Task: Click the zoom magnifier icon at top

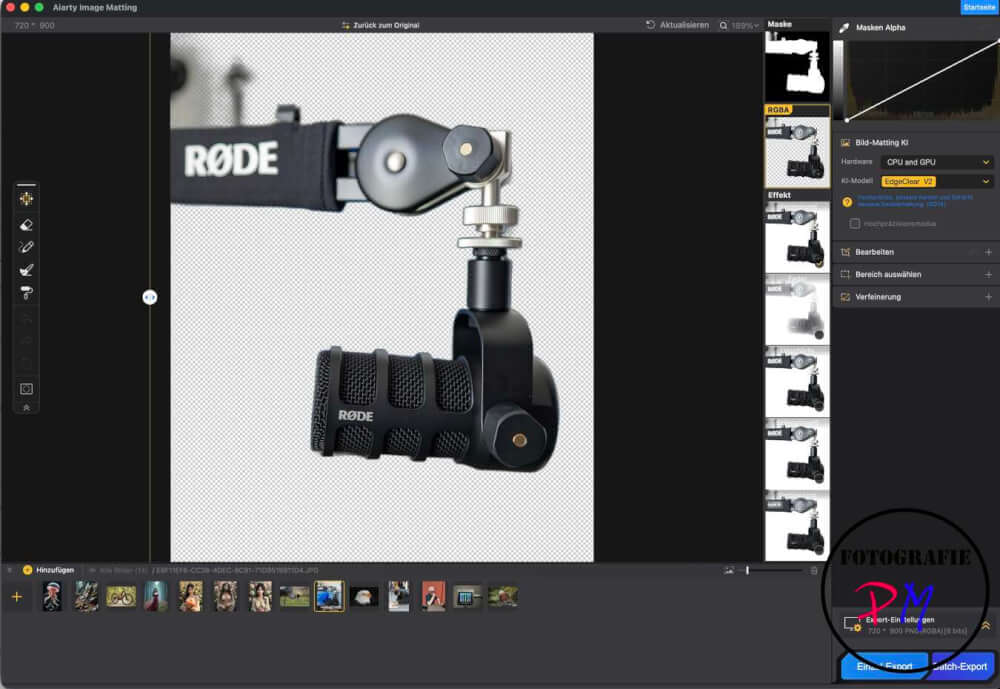Action: click(724, 25)
